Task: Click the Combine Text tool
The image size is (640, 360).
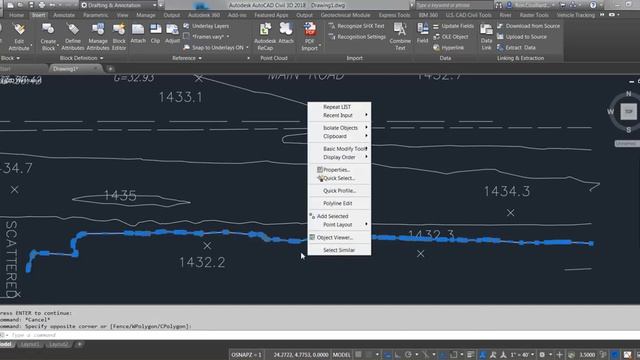Action: 400,37
